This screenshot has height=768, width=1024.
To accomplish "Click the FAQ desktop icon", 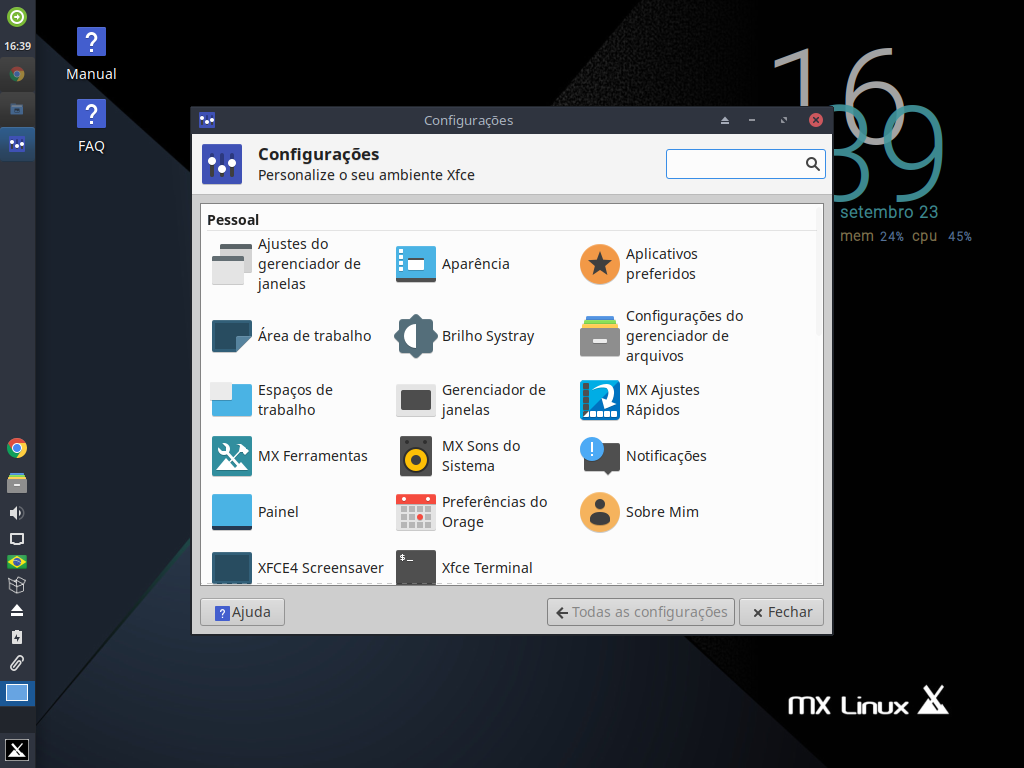I will point(91,127).
